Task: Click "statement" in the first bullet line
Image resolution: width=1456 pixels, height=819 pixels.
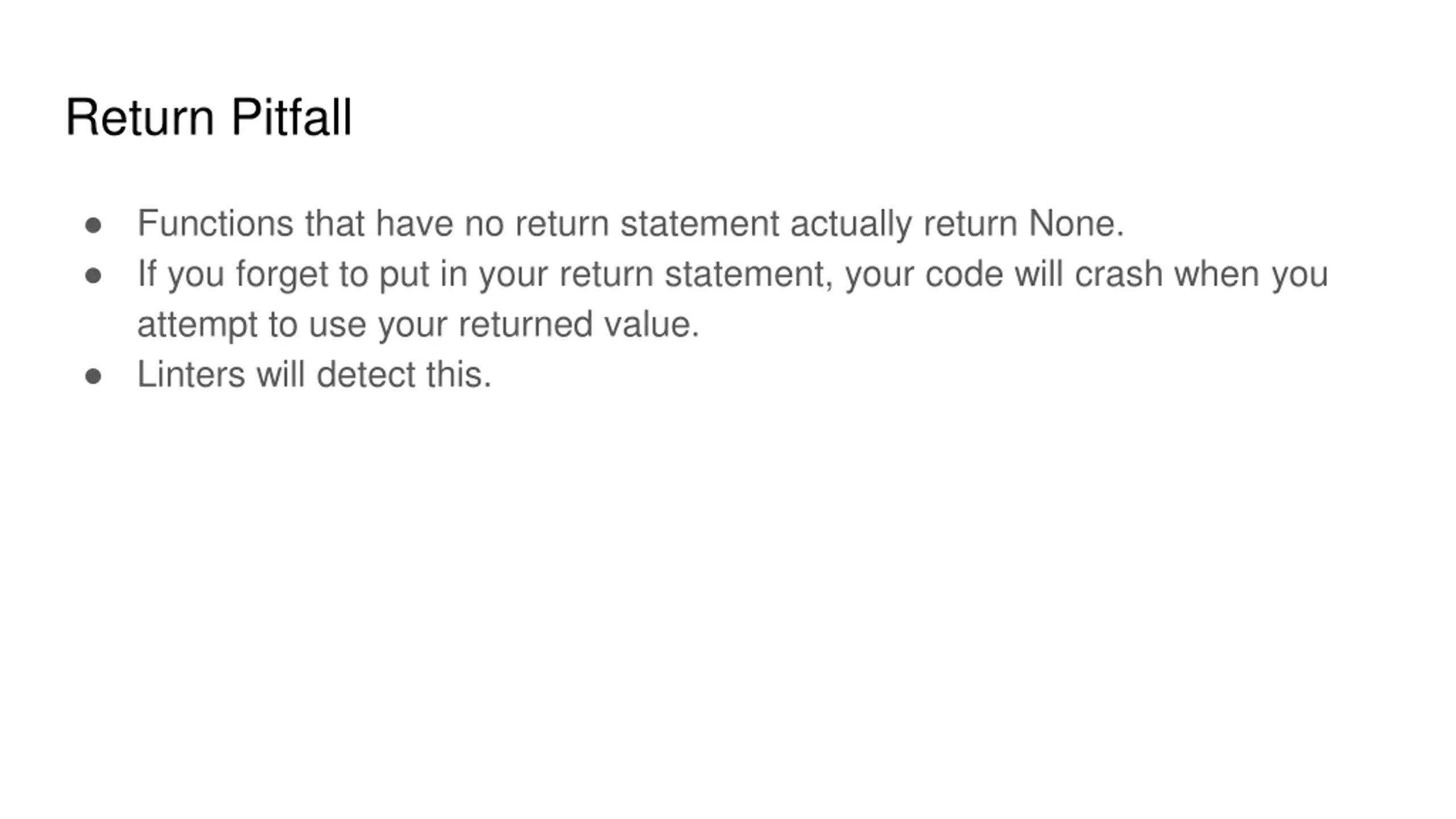Action: click(x=700, y=224)
